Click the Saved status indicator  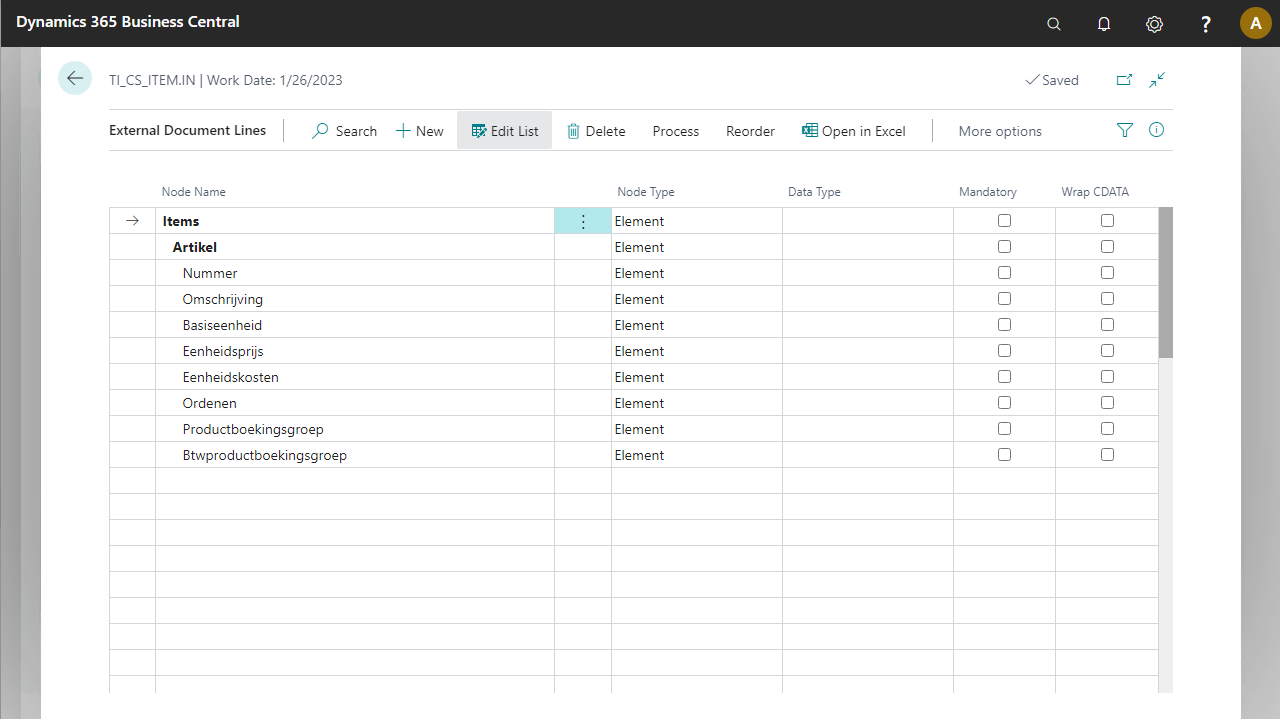click(x=1052, y=80)
